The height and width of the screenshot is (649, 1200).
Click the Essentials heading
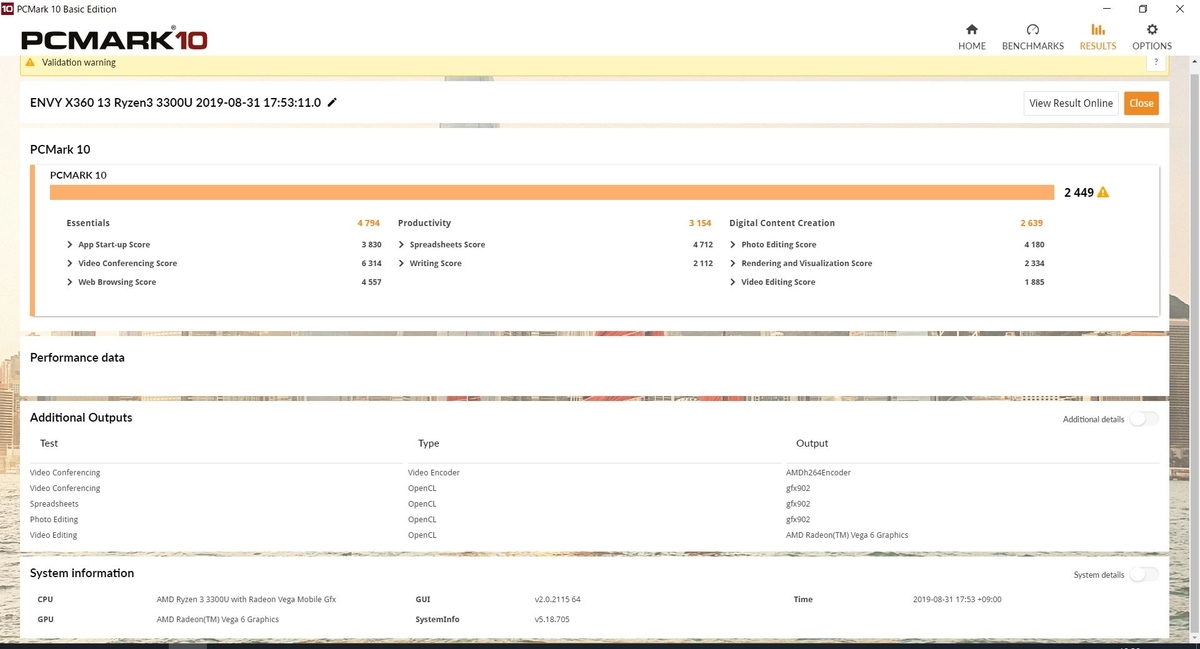point(88,223)
